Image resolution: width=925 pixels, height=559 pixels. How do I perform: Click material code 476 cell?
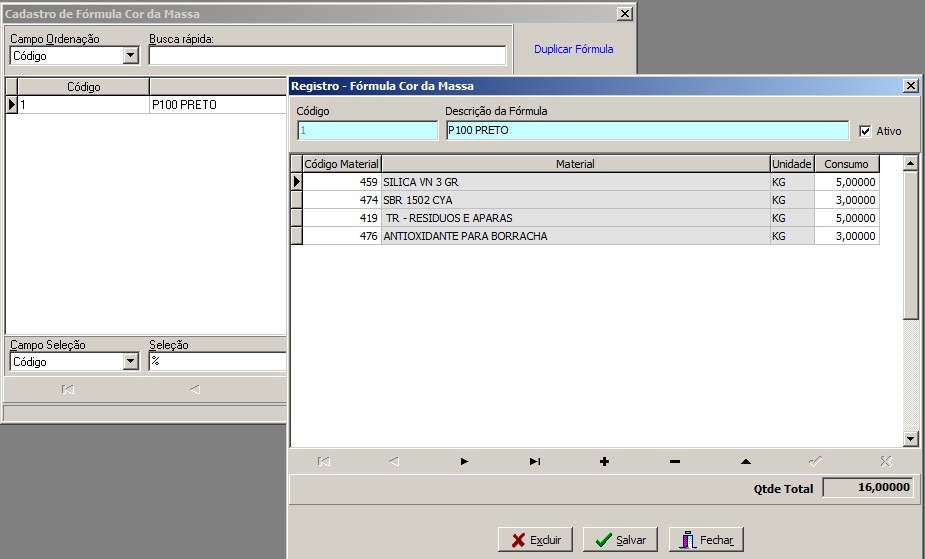[342, 236]
